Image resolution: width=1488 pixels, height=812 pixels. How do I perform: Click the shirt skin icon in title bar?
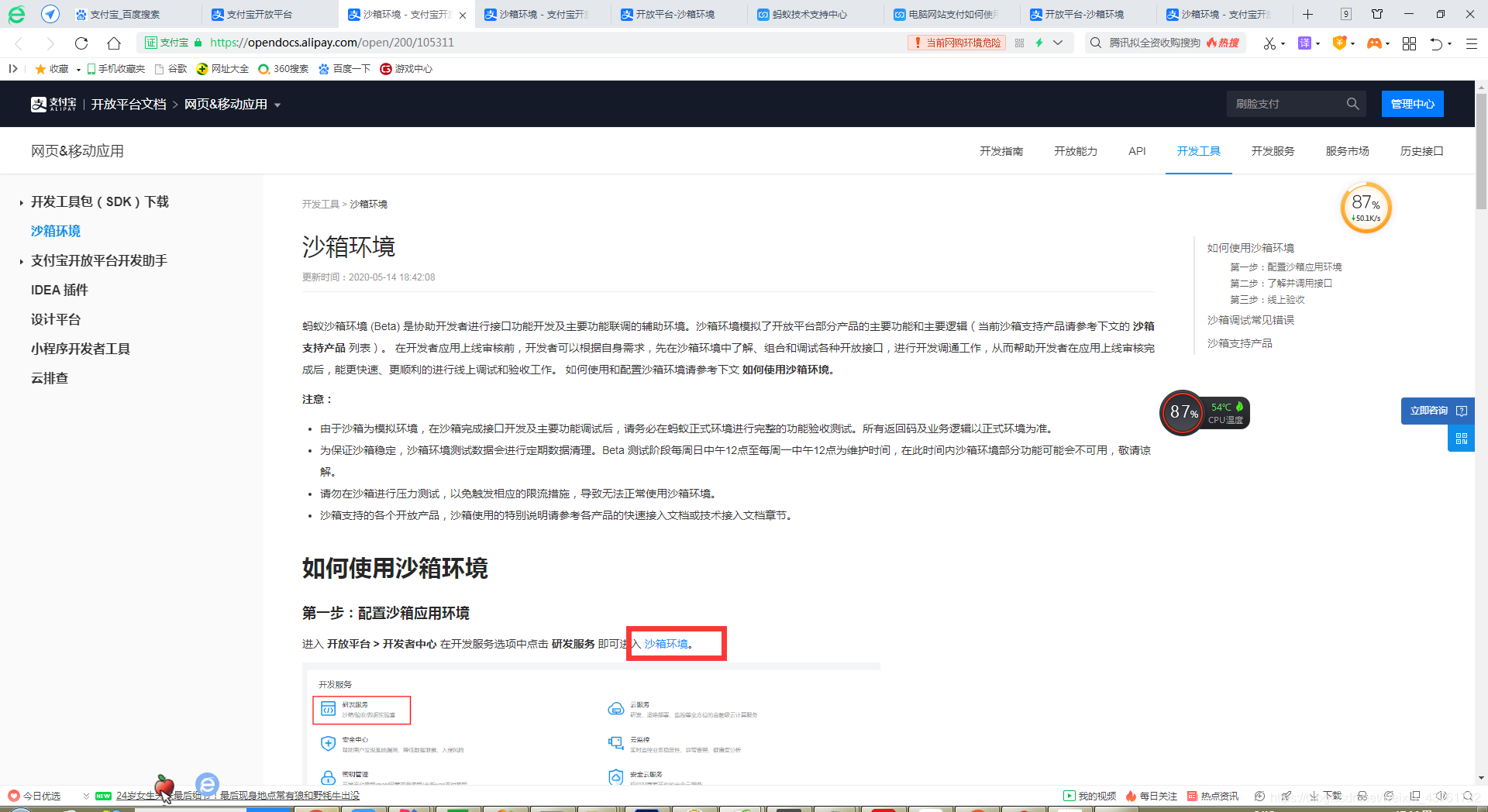click(1377, 14)
